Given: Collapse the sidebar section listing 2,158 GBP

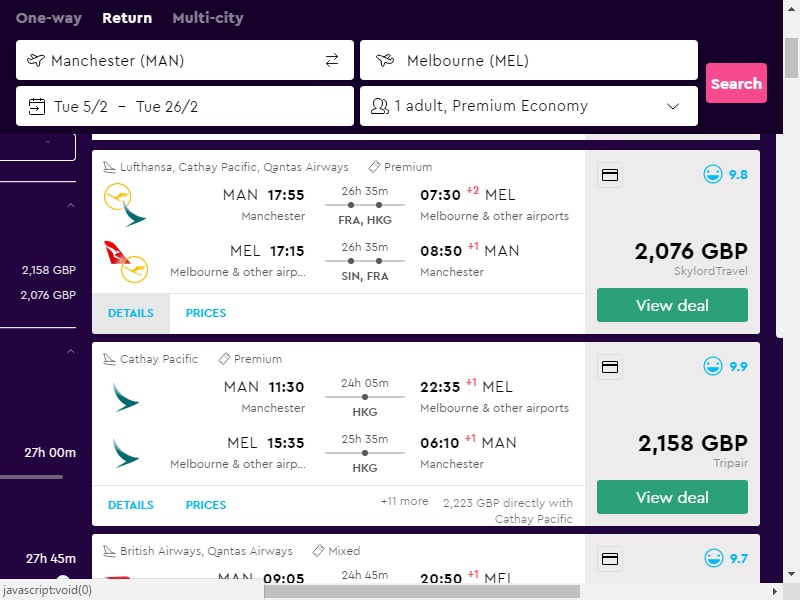Looking at the screenshot, I should tap(70, 206).
